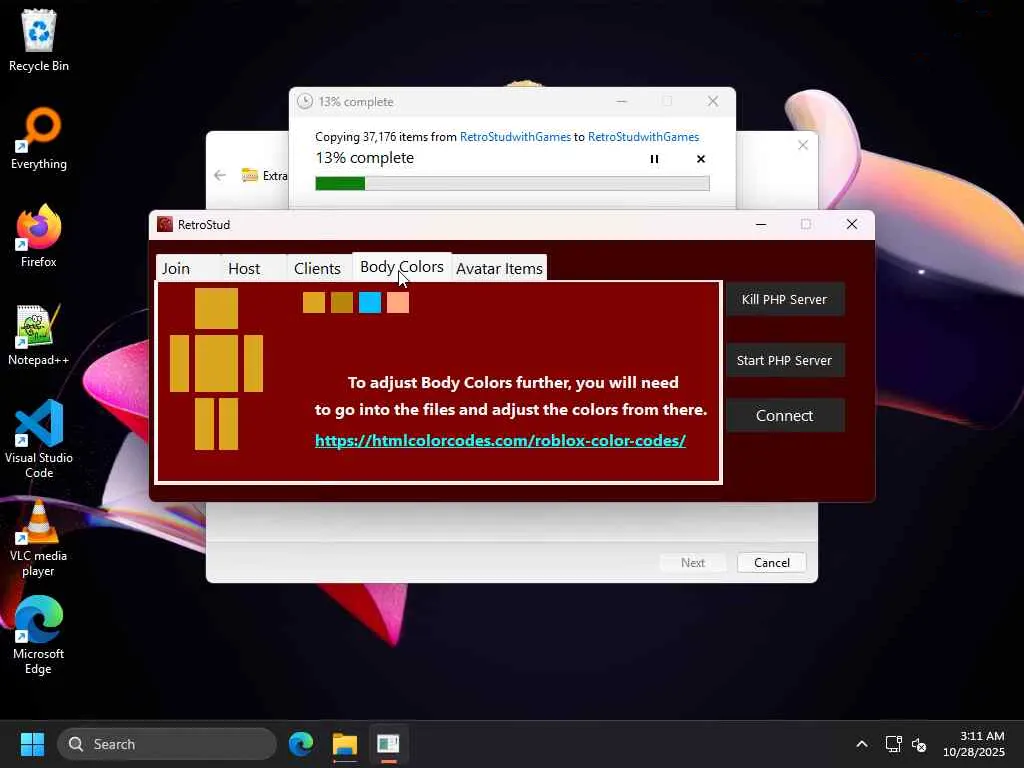Go back in the Extract wizard window

220,175
